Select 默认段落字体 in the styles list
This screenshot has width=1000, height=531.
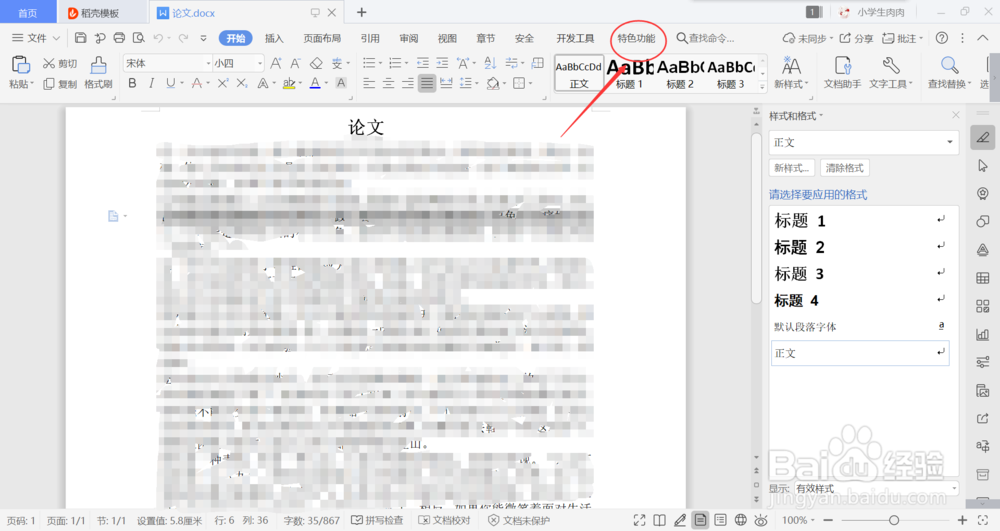point(860,326)
